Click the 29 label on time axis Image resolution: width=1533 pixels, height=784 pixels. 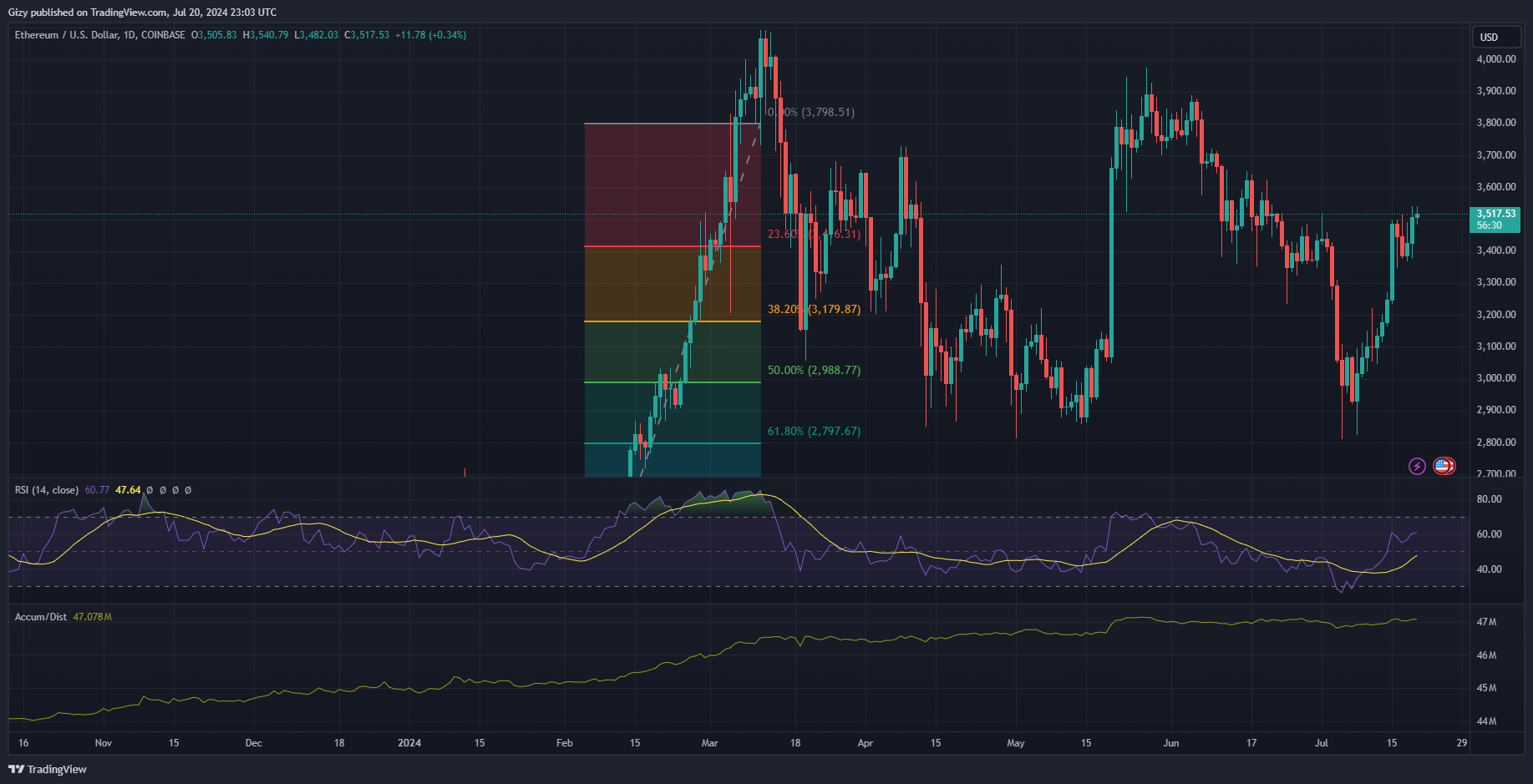[x=1462, y=743]
